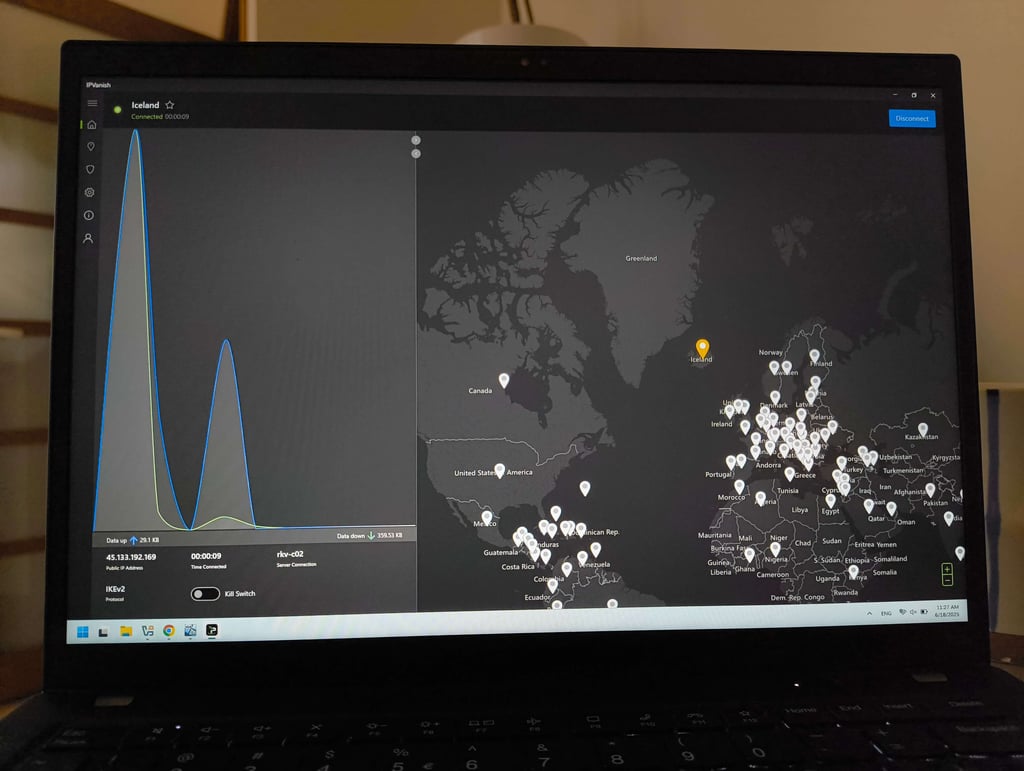Click the public IP address 45.133.192.169

[x=131, y=557]
